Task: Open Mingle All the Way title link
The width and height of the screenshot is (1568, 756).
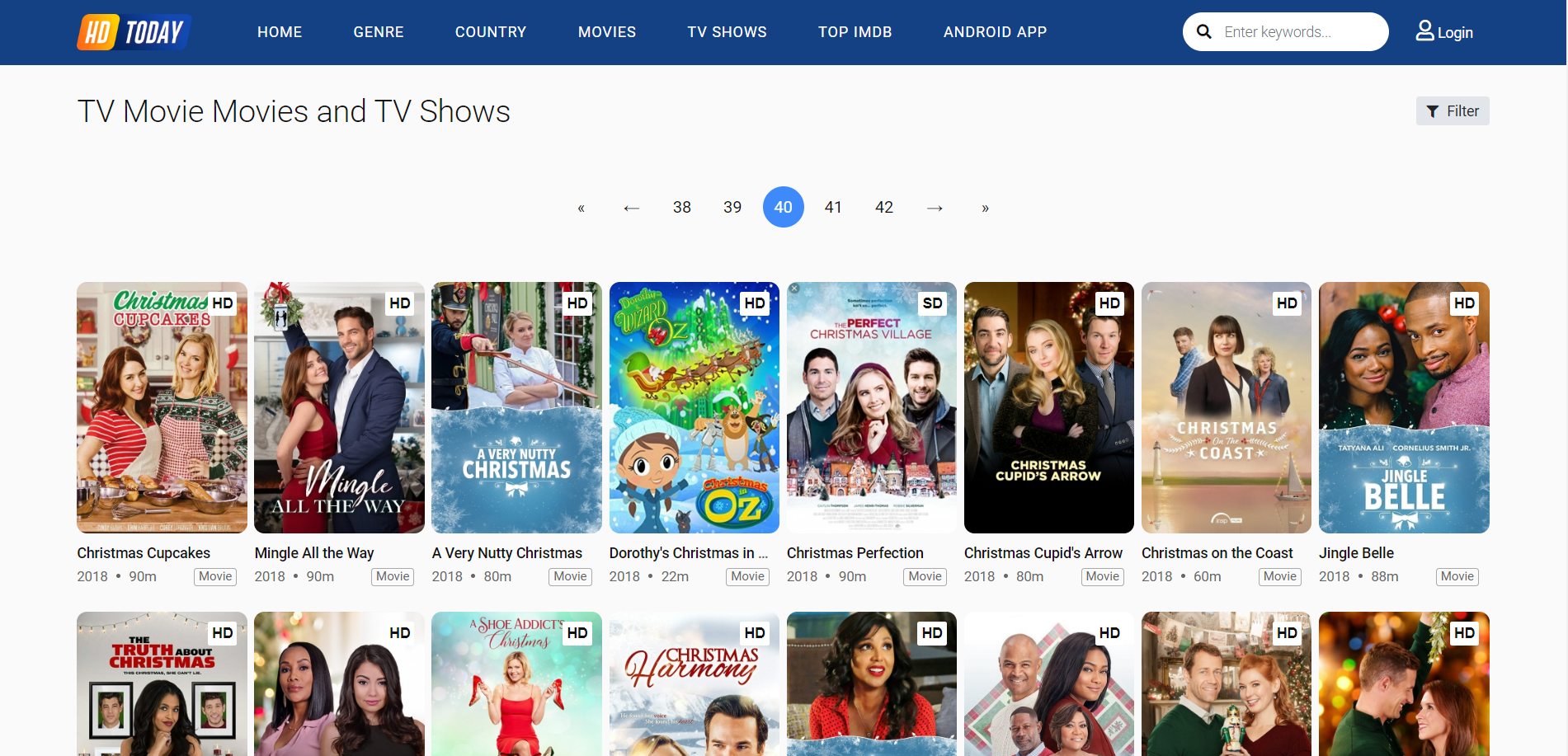Action: pos(314,553)
